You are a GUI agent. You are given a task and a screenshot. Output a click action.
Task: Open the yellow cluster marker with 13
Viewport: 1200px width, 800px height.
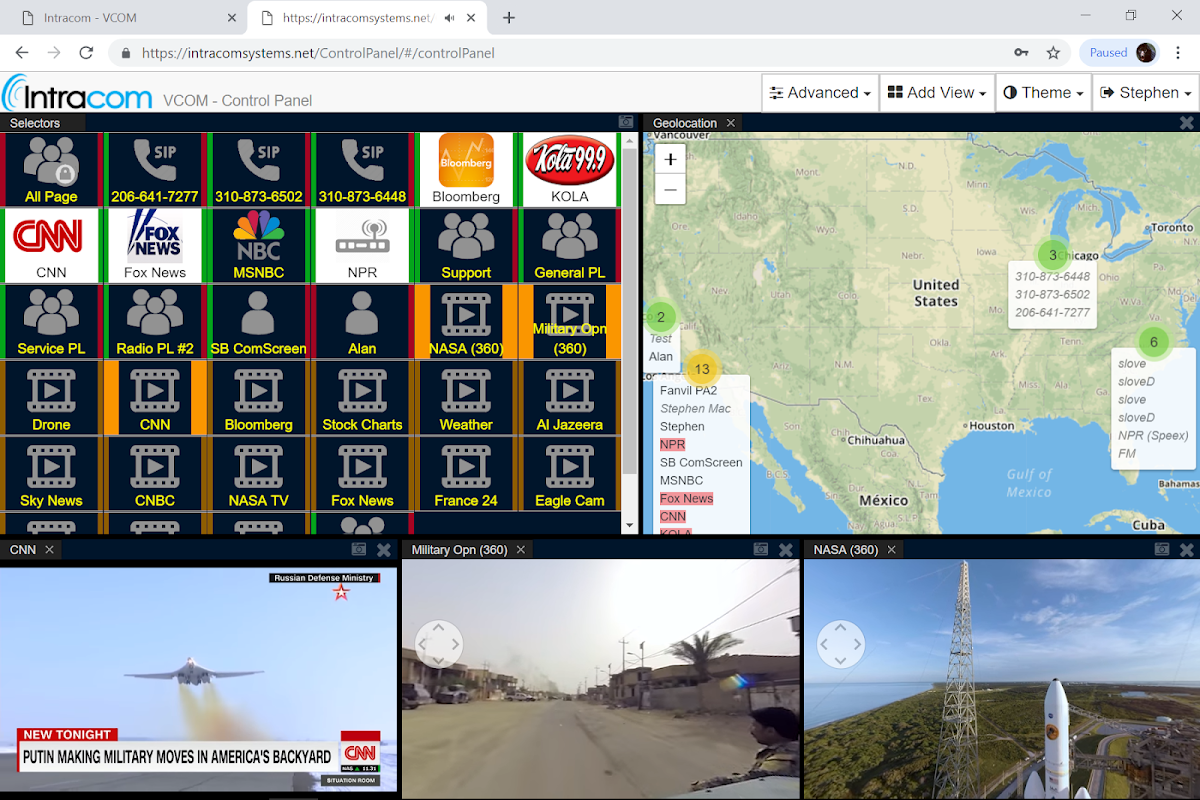[x=702, y=369]
